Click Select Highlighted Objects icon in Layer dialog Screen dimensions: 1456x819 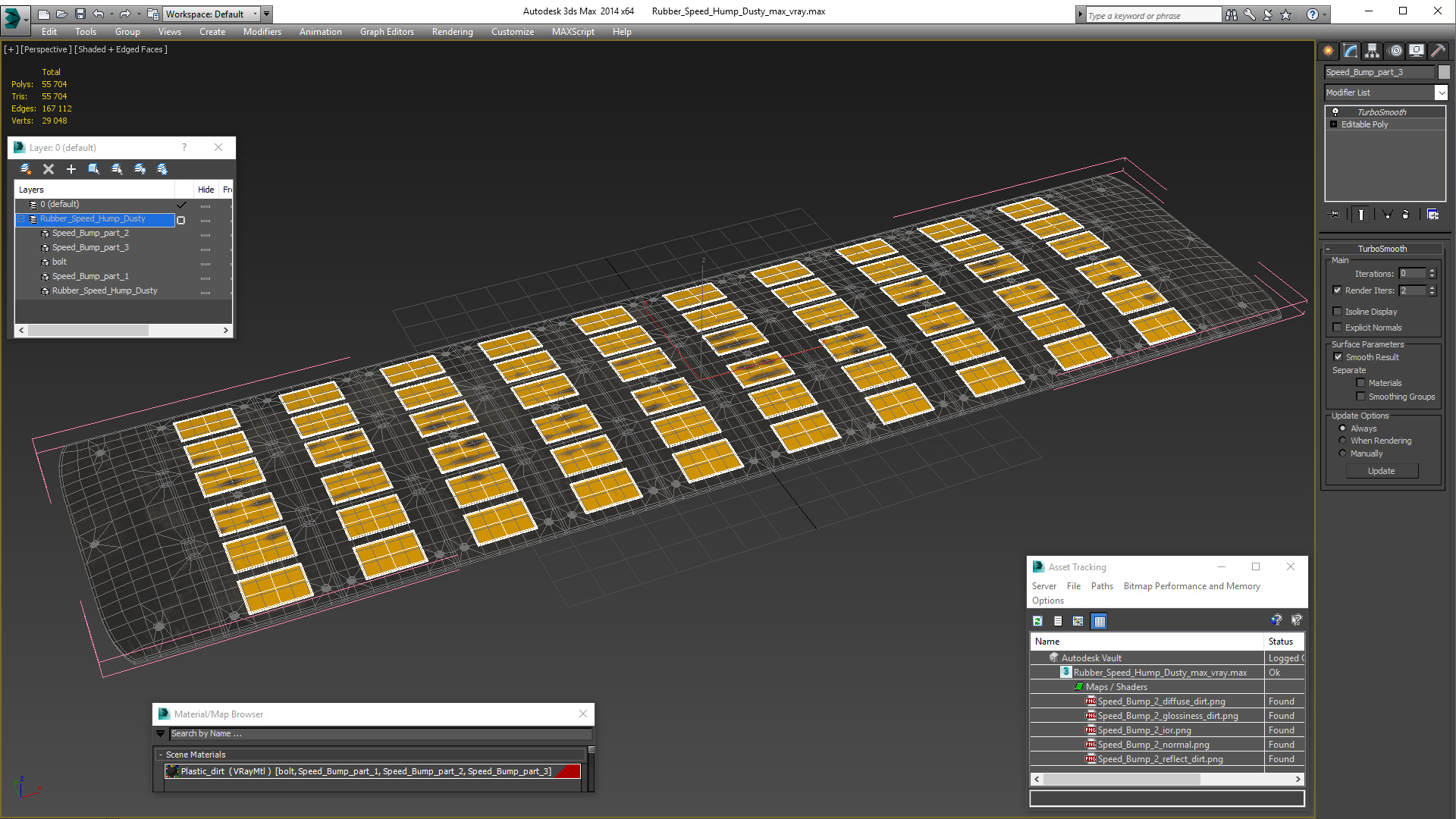94,169
